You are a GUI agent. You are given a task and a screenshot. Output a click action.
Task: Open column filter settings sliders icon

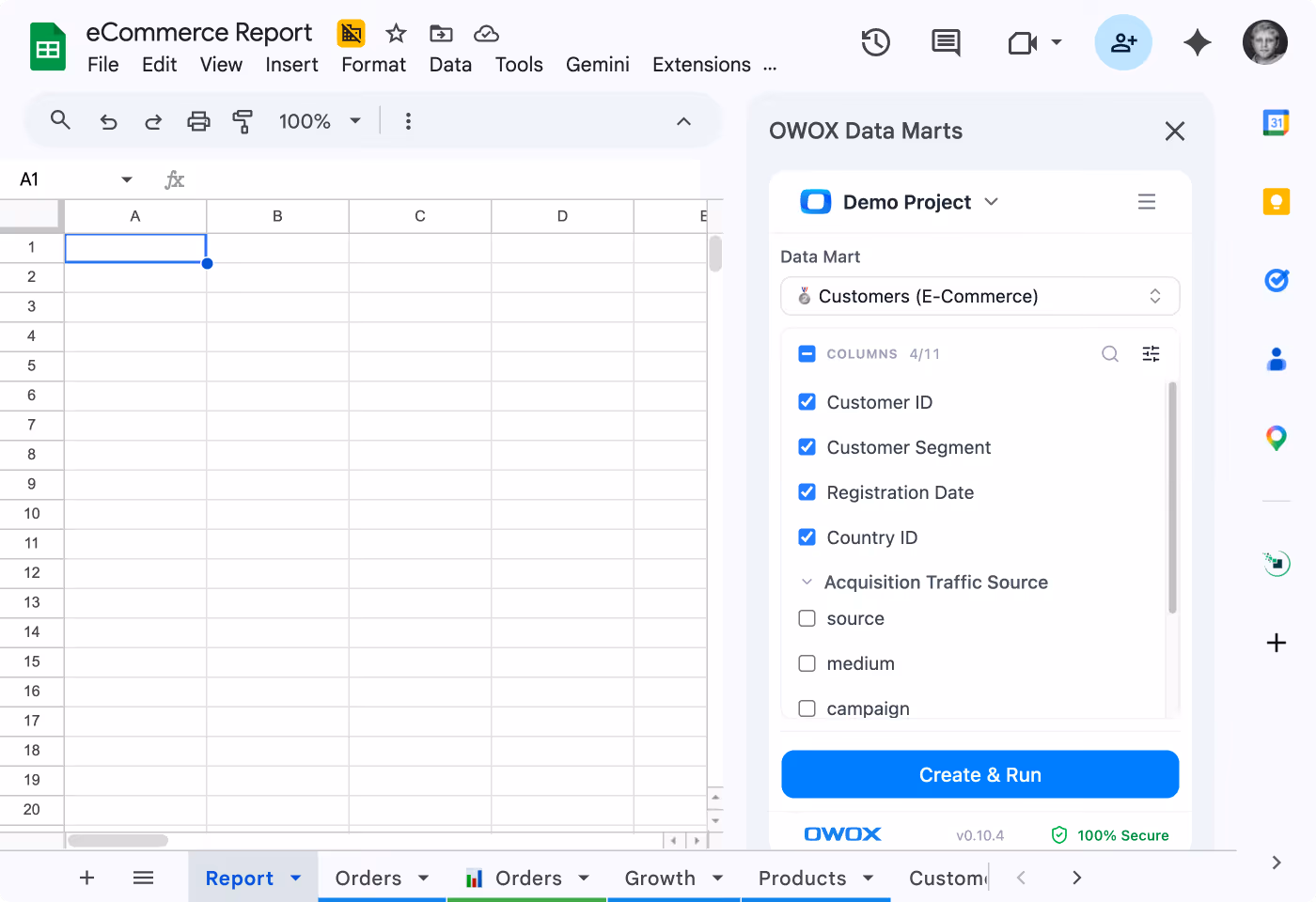point(1151,354)
